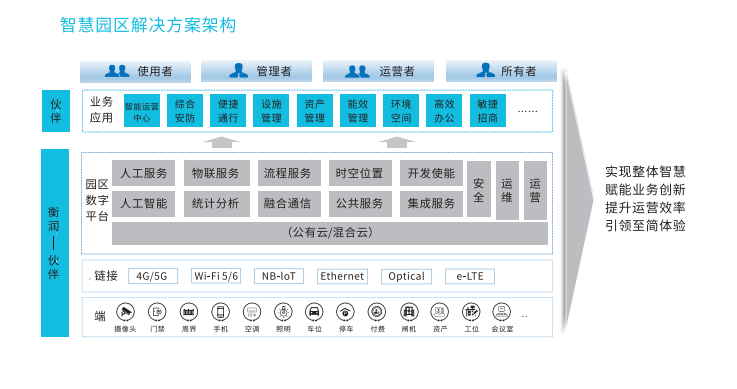Select the 空调 air conditioner icon

(x=252, y=312)
